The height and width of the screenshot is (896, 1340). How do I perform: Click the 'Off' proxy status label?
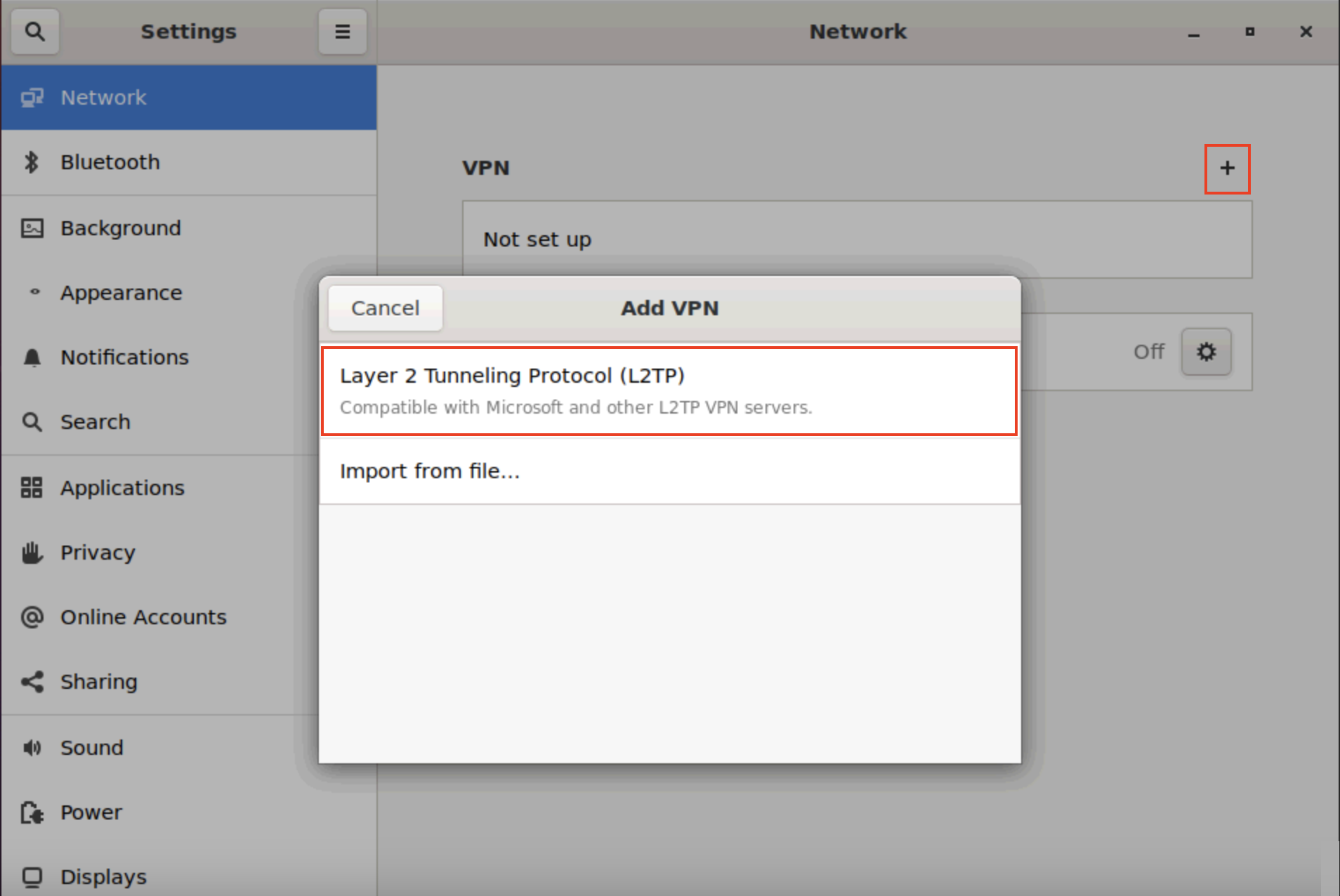(x=1148, y=352)
